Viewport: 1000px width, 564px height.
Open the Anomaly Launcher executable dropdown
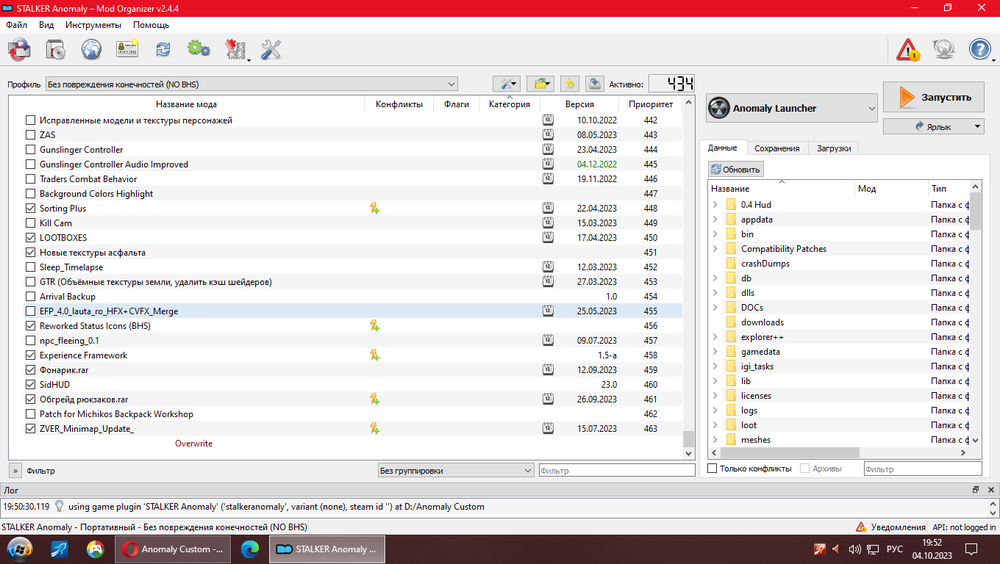point(791,108)
